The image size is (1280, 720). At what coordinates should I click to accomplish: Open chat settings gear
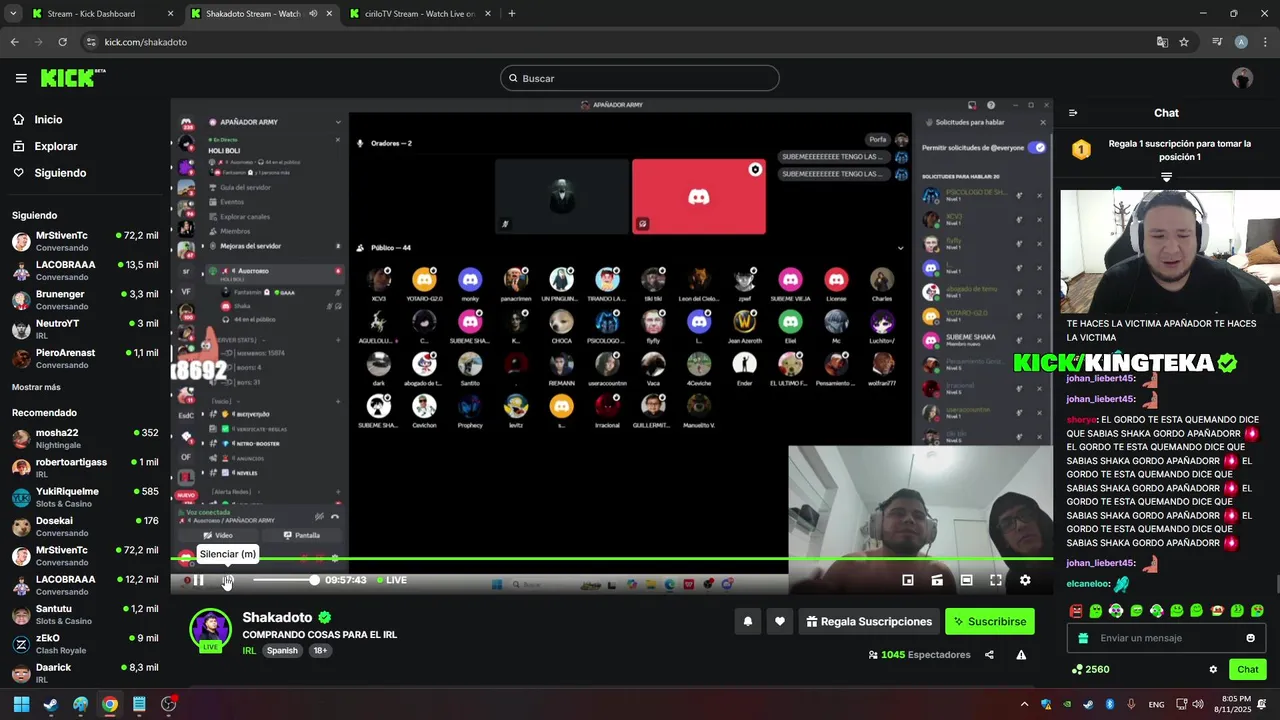click(x=1213, y=669)
